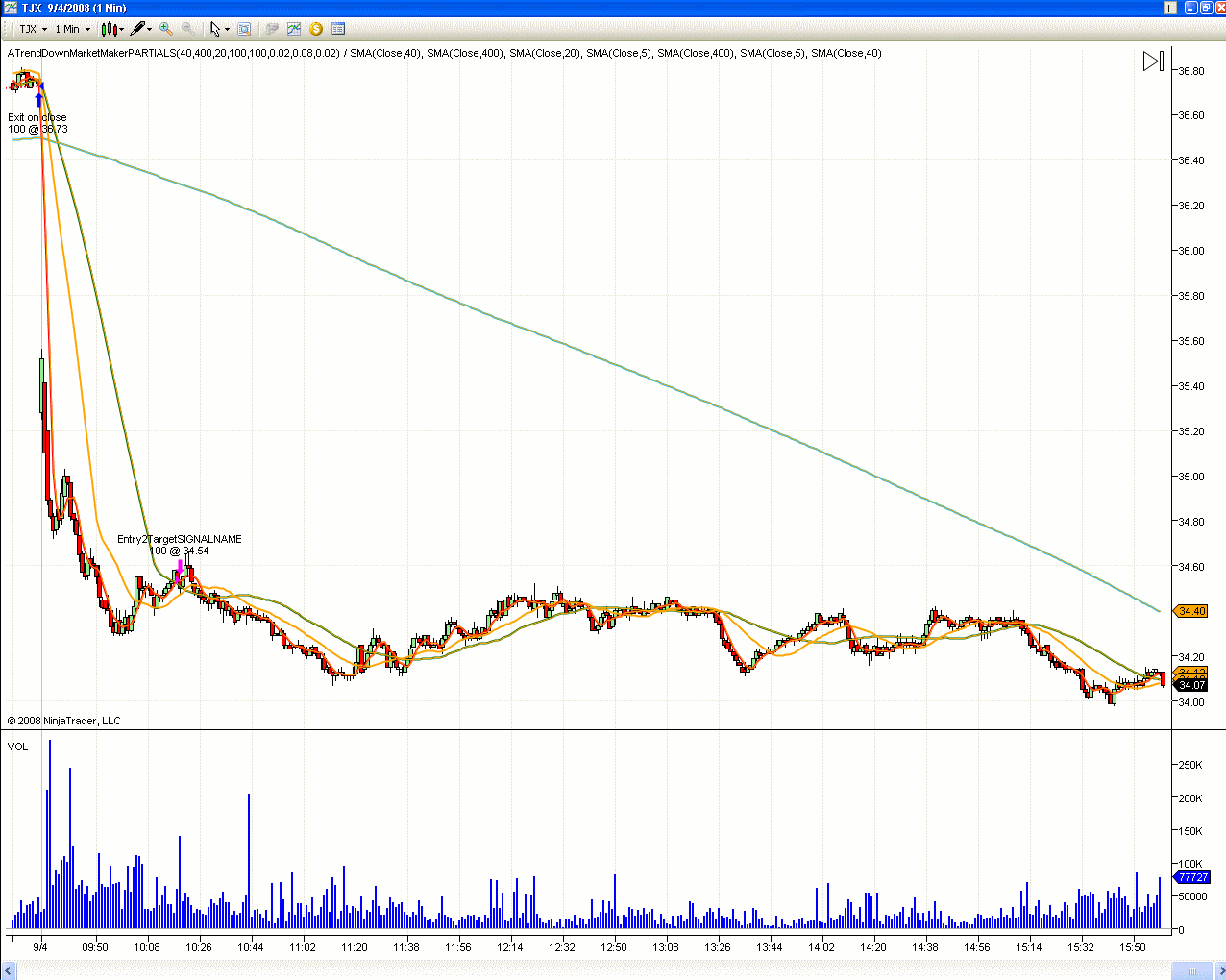This screenshot has width=1226, height=980.
Task: Click the Exit on close 36.73 annotation
Action: tap(37, 123)
